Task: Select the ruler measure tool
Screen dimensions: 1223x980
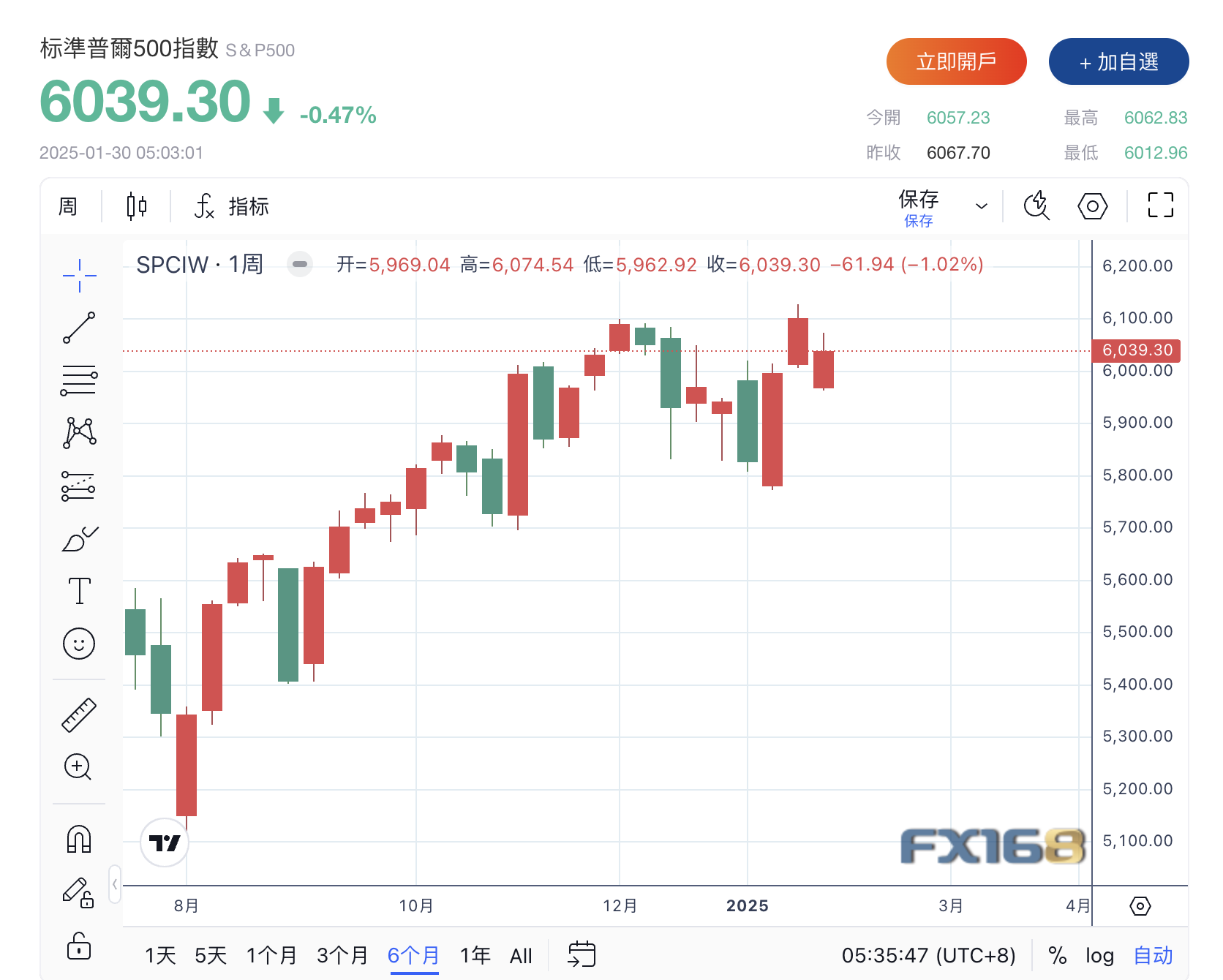Action: pyautogui.click(x=79, y=715)
